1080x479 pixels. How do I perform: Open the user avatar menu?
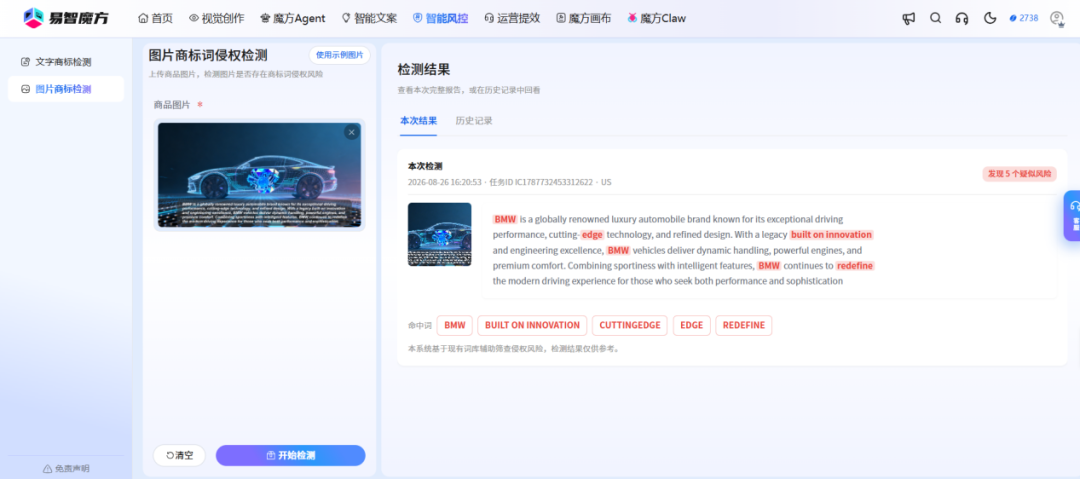pos(1057,19)
